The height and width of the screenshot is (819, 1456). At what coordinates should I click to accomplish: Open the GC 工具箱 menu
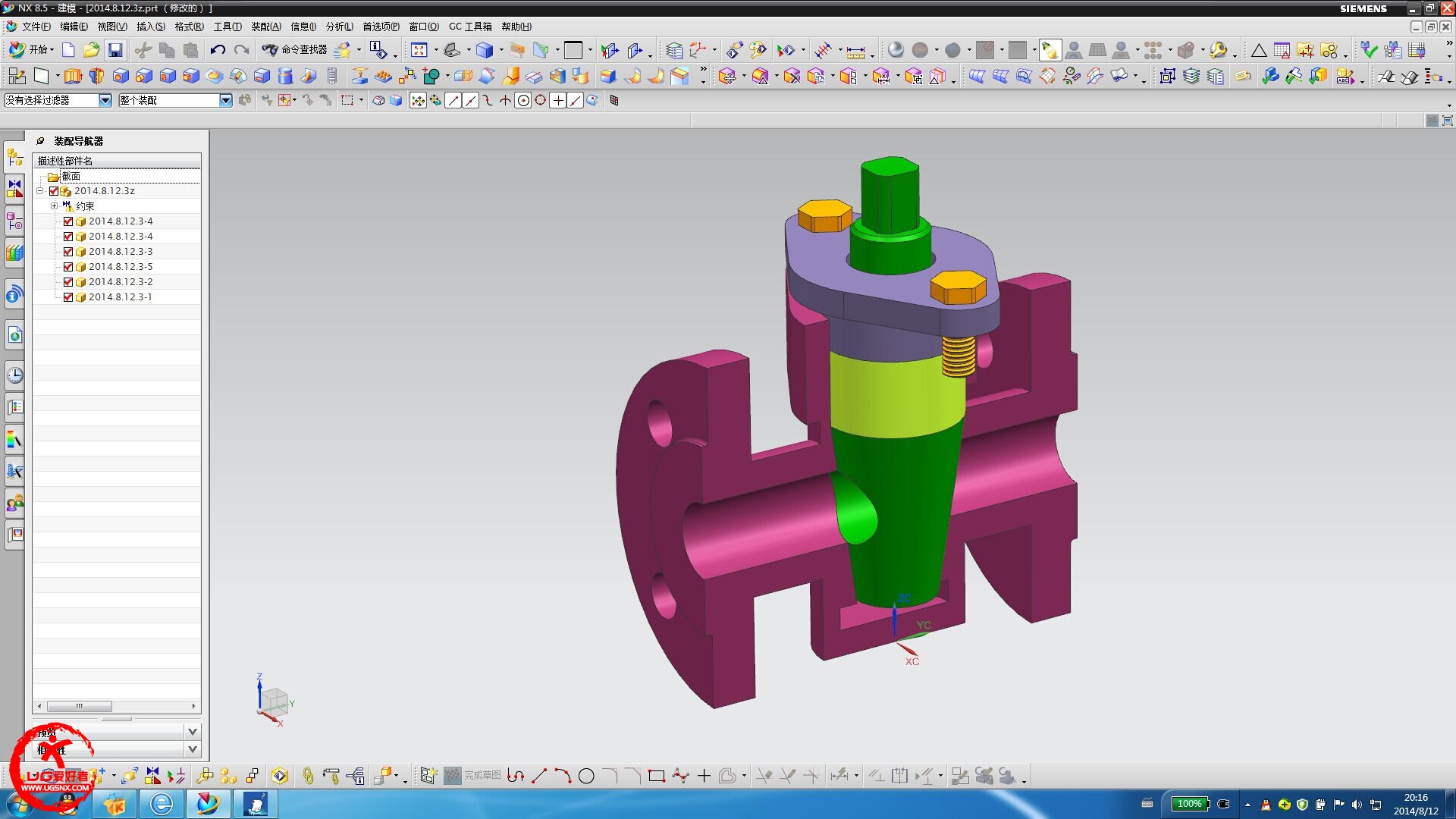tap(470, 27)
